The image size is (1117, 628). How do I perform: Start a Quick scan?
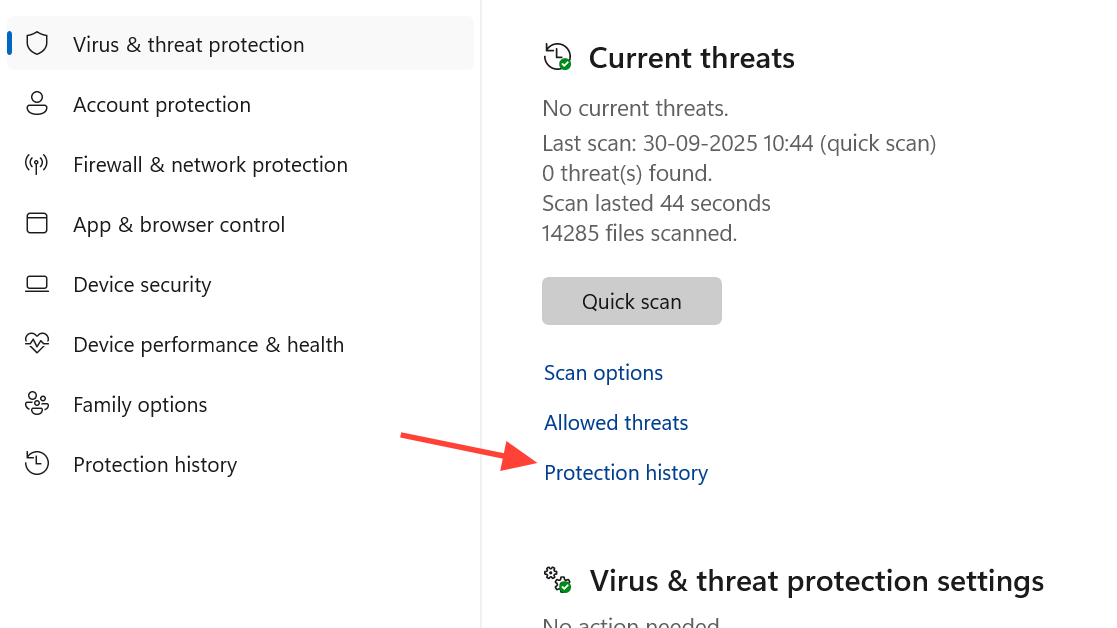click(x=631, y=301)
